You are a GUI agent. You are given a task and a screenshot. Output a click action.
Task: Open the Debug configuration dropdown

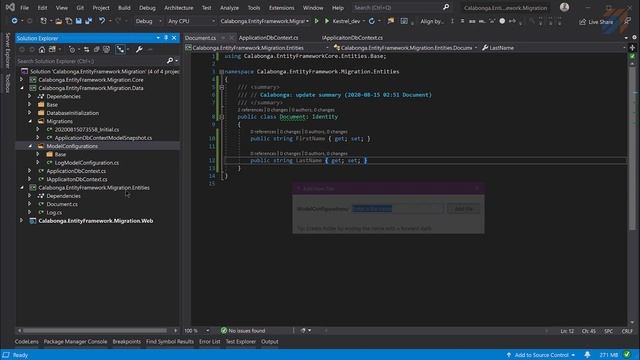148,21
